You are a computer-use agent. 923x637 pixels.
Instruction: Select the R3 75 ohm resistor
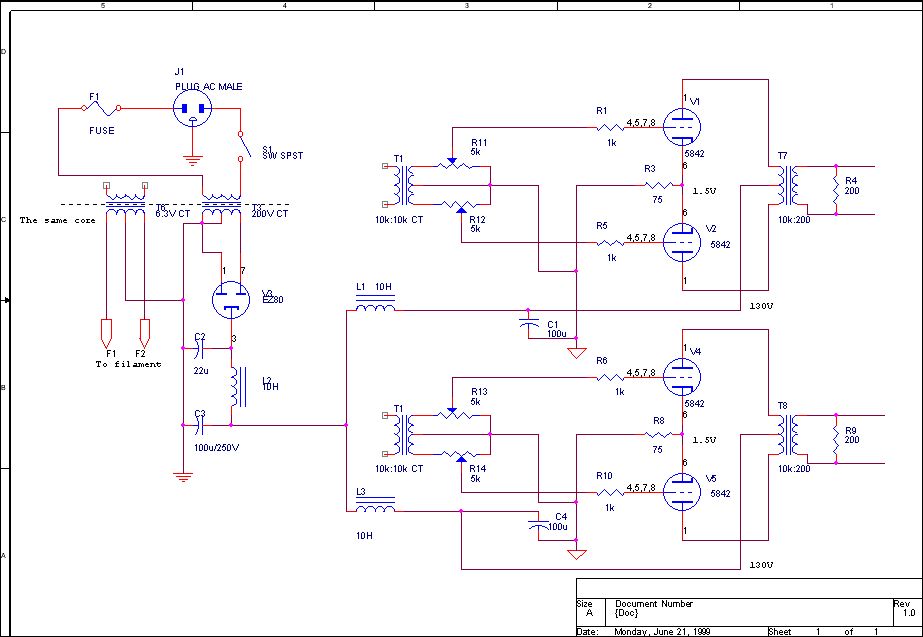659,186
